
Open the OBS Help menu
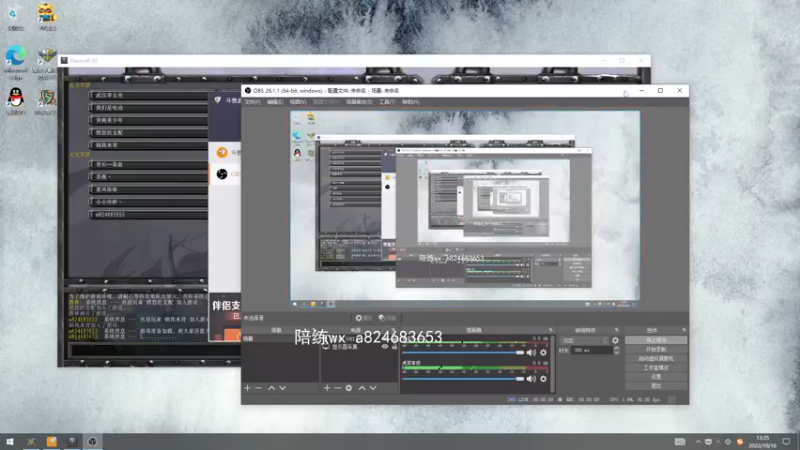(x=410, y=102)
